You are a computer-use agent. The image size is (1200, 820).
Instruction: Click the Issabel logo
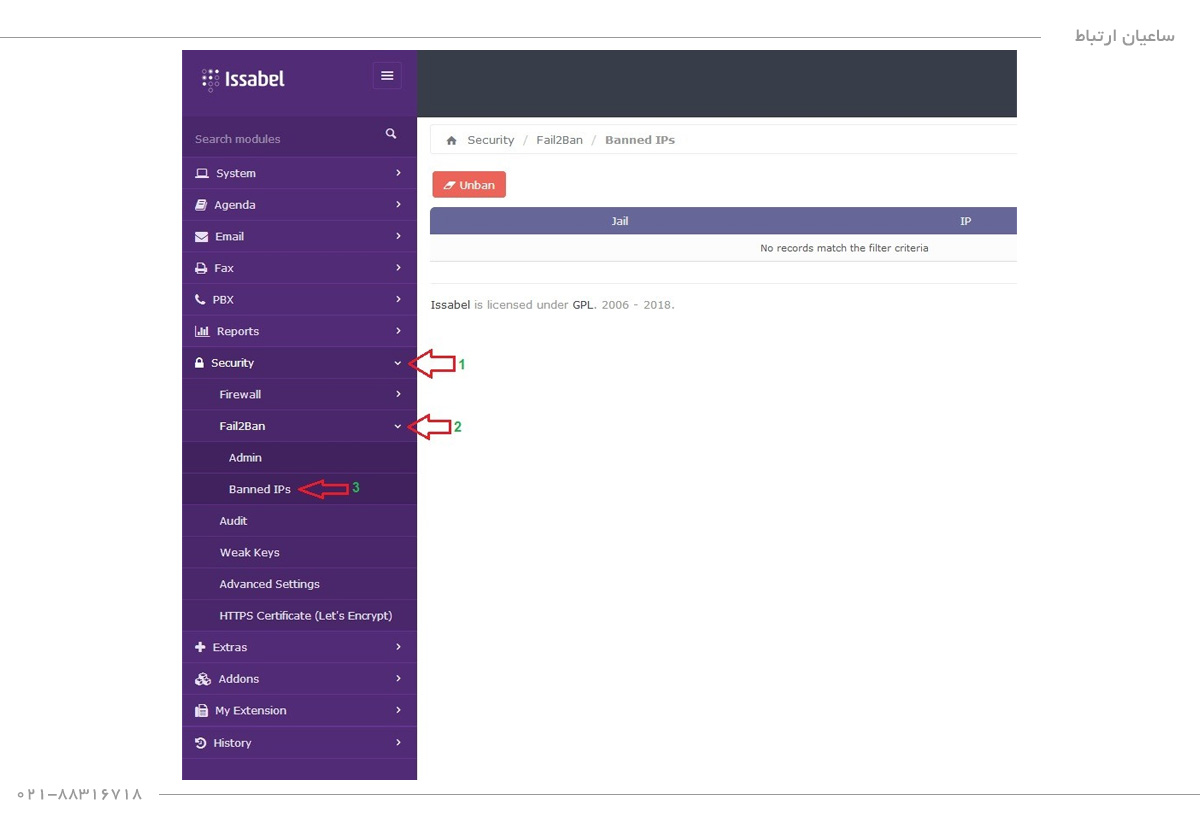coord(243,79)
